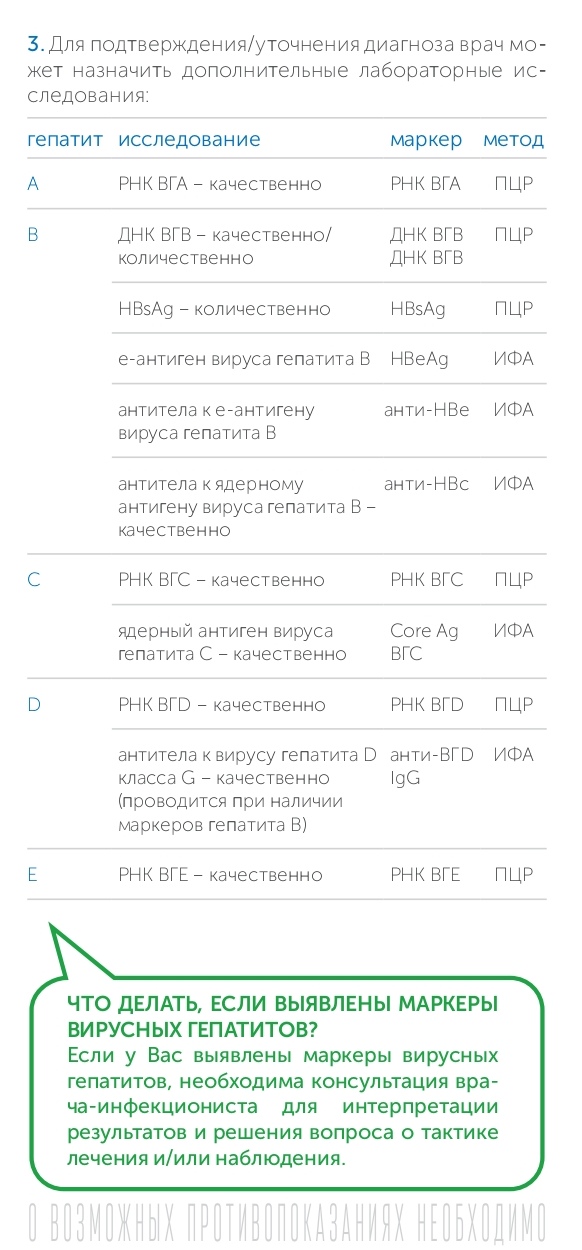This screenshot has height=1250, width=582.
Task: Click heading 'ЧТО ДЕЛАТЬ, ЕСЛИ ВЫЯВЛЕНЫ МАРКЕРЫ'
Action: pyautogui.click(x=282, y=1005)
